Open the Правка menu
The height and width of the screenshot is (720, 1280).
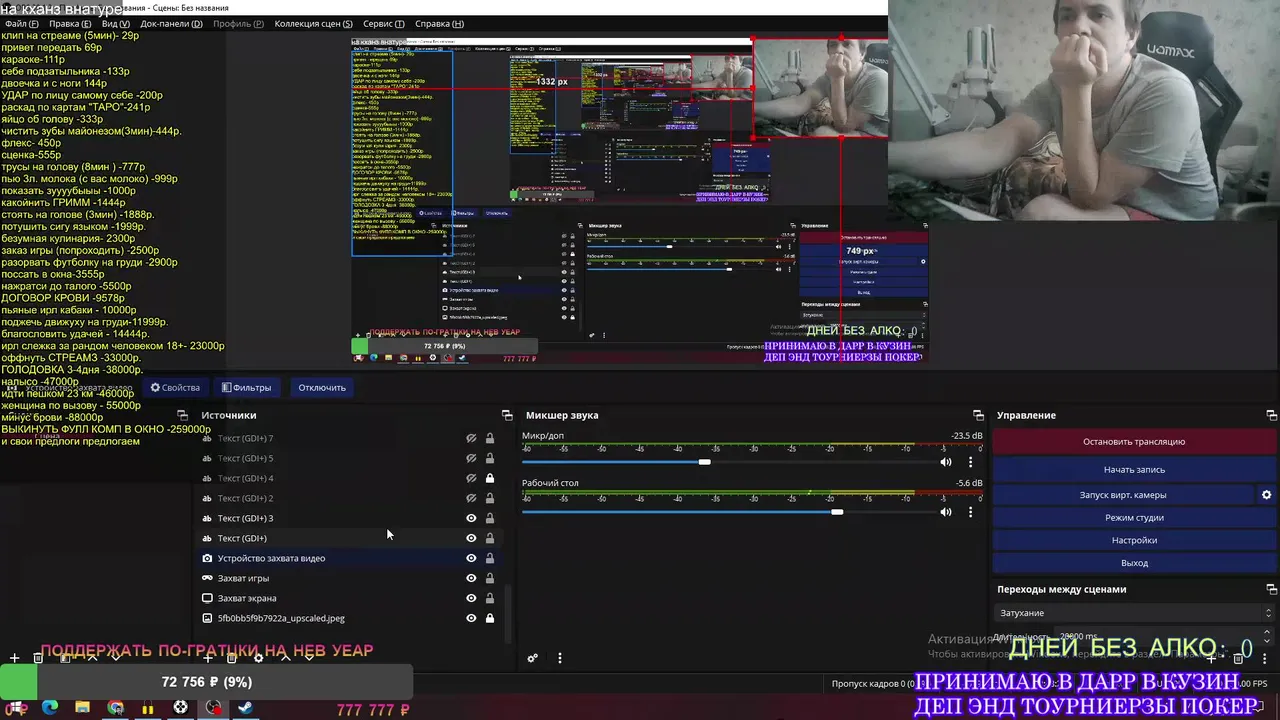point(68,23)
